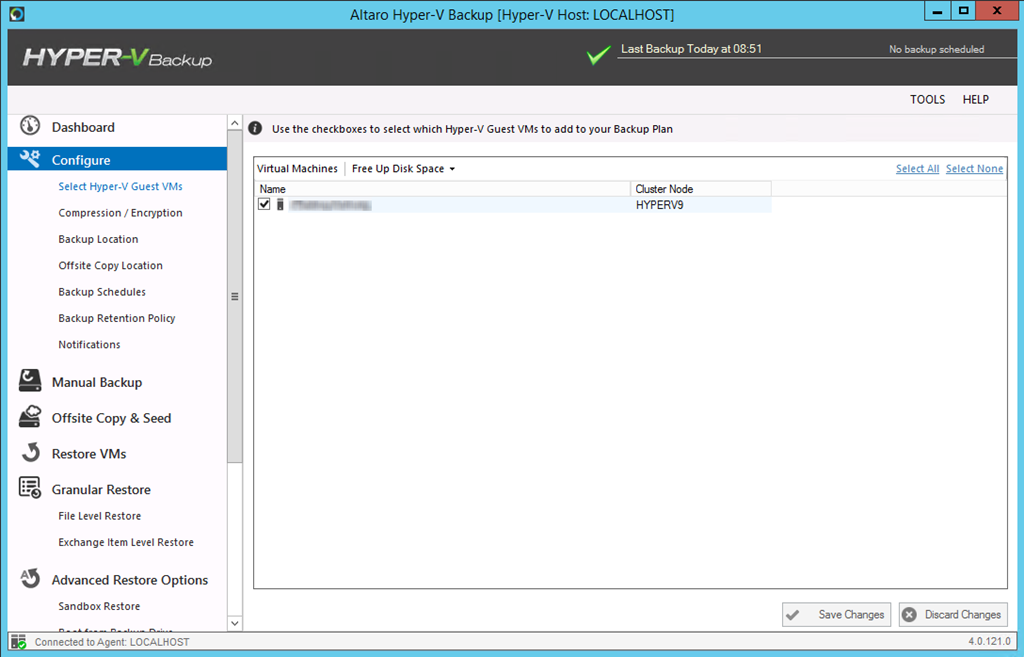Image resolution: width=1024 pixels, height=657 pixels.
Task: Click the VM server icon in the HYPERV9 row
Action: (x=280, y=204)
